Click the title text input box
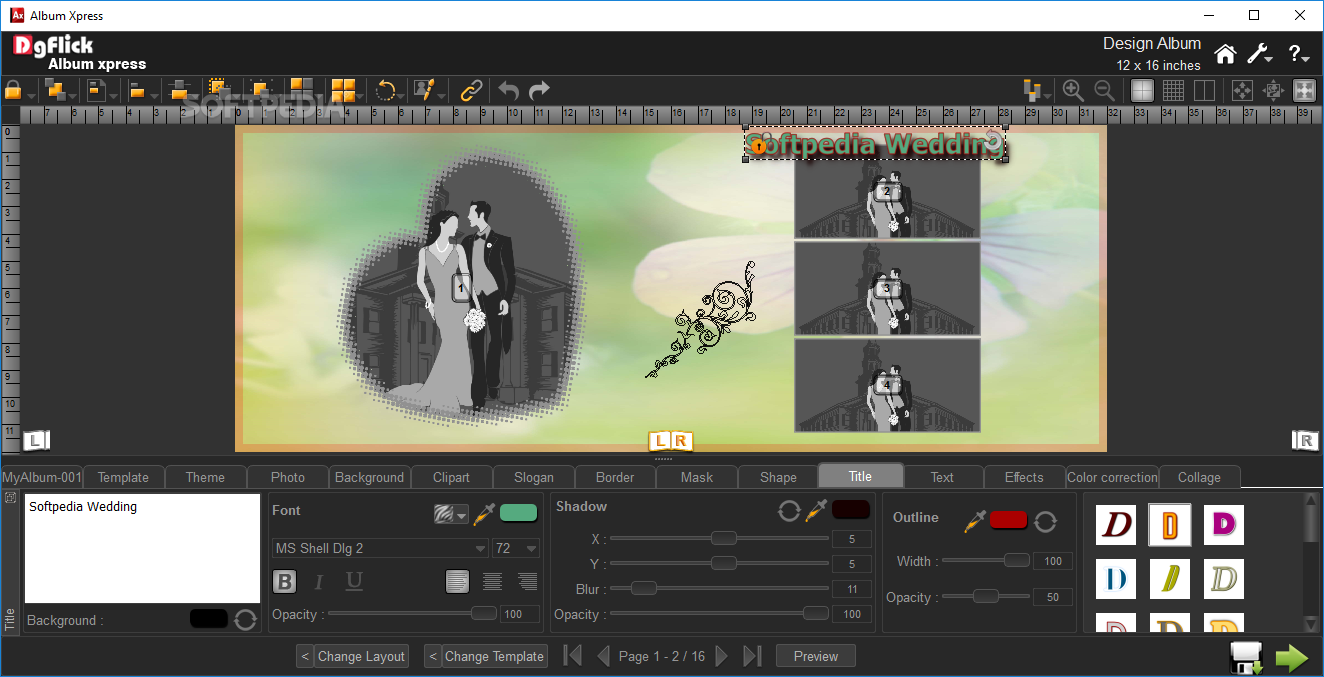Screen dimensions: 1324x677 142,548
